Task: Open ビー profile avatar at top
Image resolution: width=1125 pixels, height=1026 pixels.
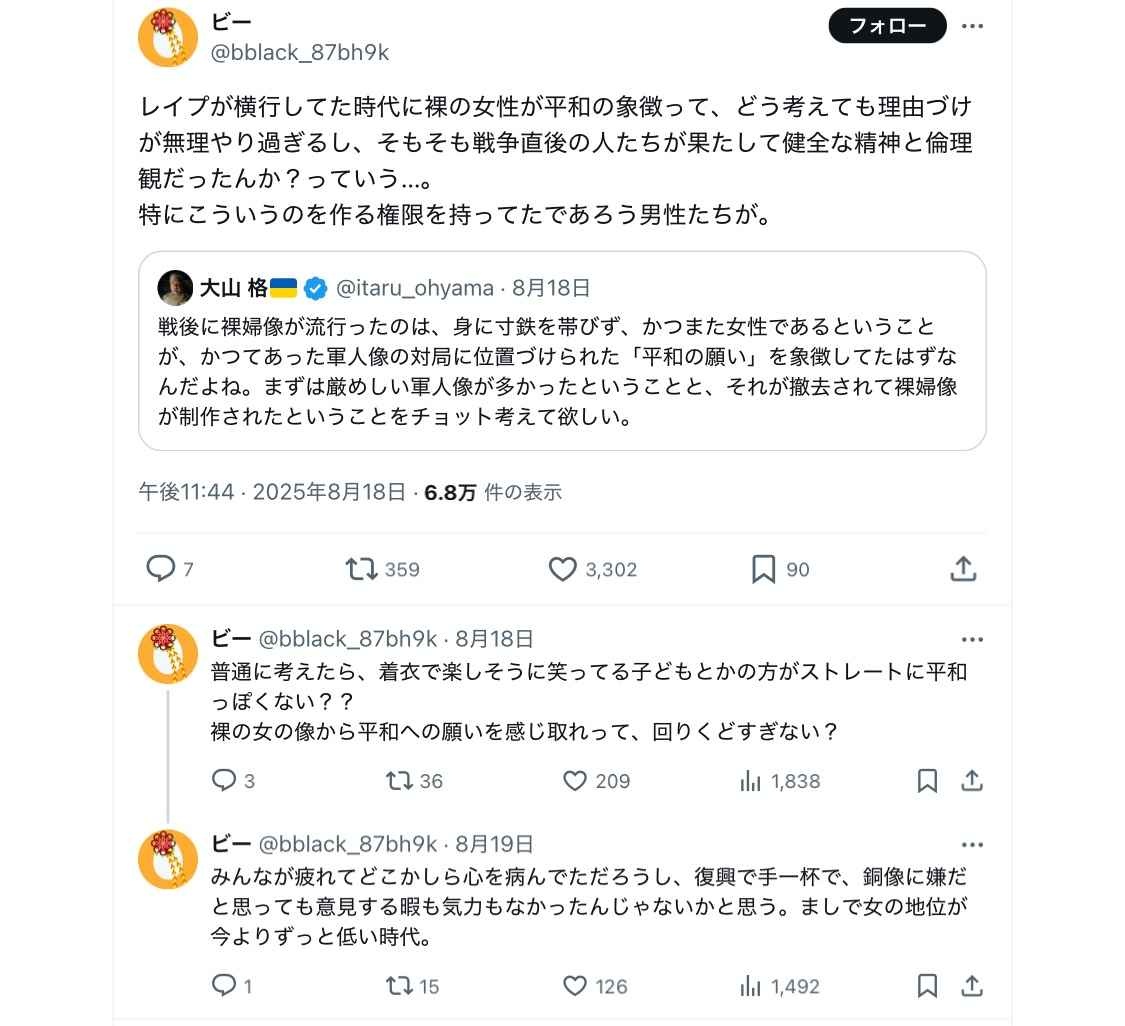Action: click(168, 37)
